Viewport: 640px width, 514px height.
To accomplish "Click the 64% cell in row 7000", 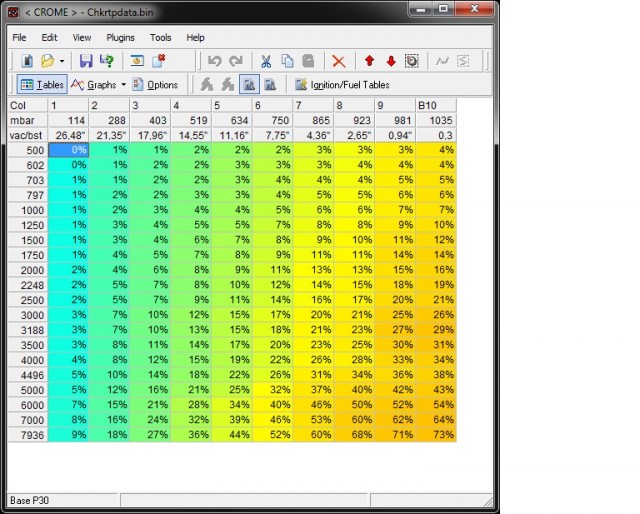I will pos(436,420).
